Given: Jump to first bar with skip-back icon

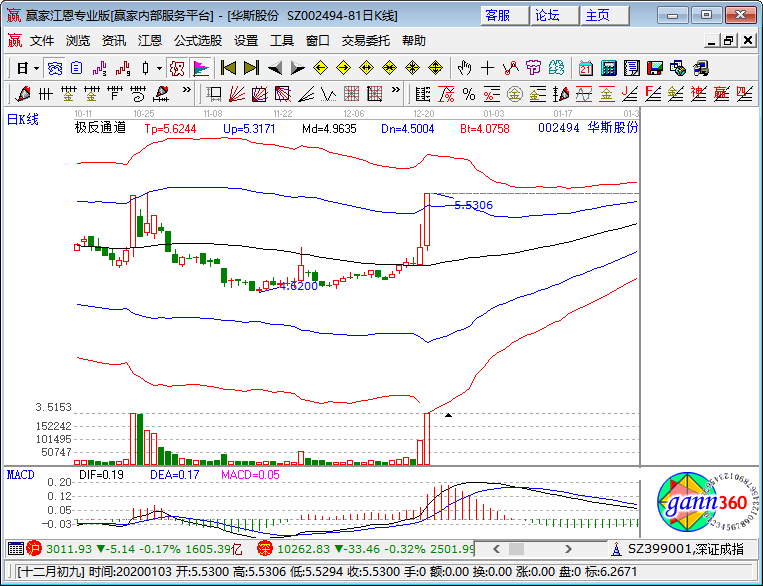Looking at the screenshot, I should (x=228, y=68).
